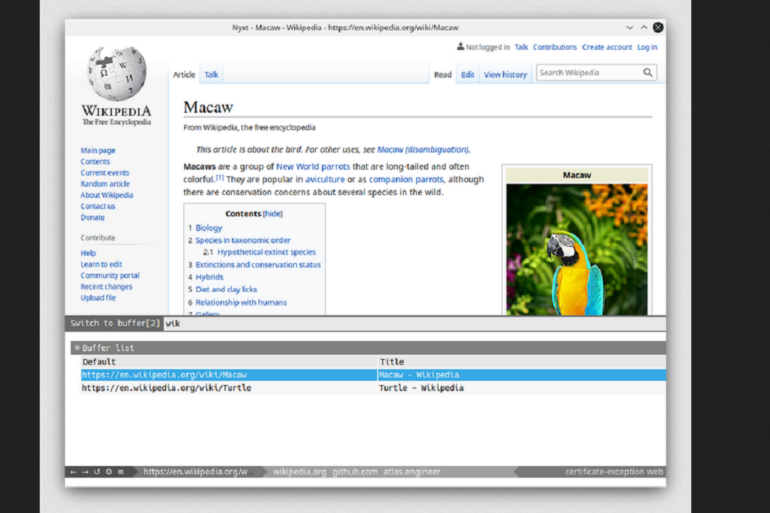Click the Title column header
This screenshot has height=513, width=770.
[522, 362]
